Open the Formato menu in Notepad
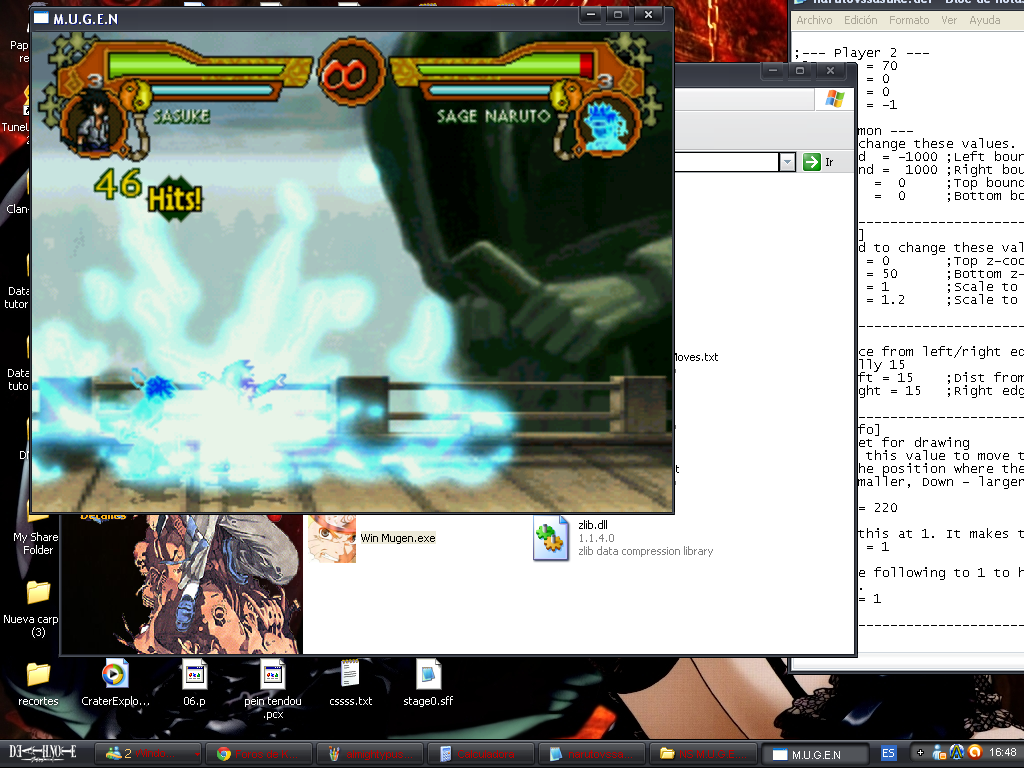The image size is (1024, 768). [x=908, y=20]
